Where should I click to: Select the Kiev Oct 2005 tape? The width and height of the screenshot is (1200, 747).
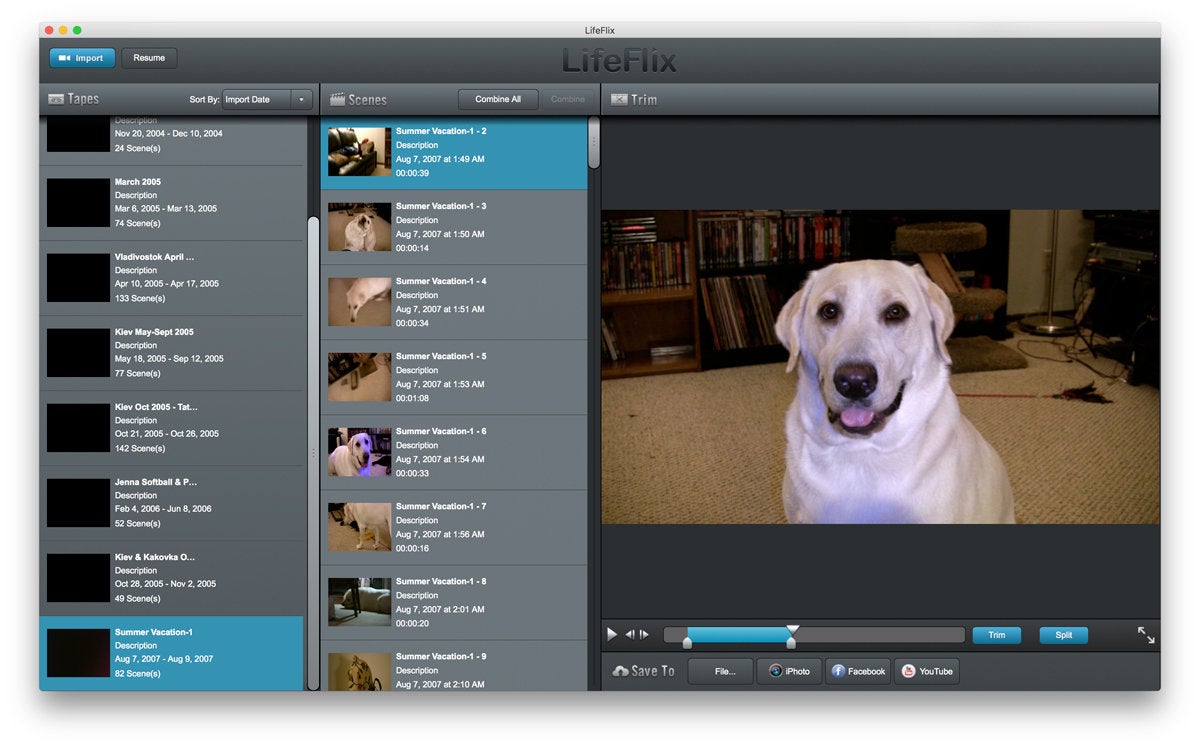pos(171,428)
